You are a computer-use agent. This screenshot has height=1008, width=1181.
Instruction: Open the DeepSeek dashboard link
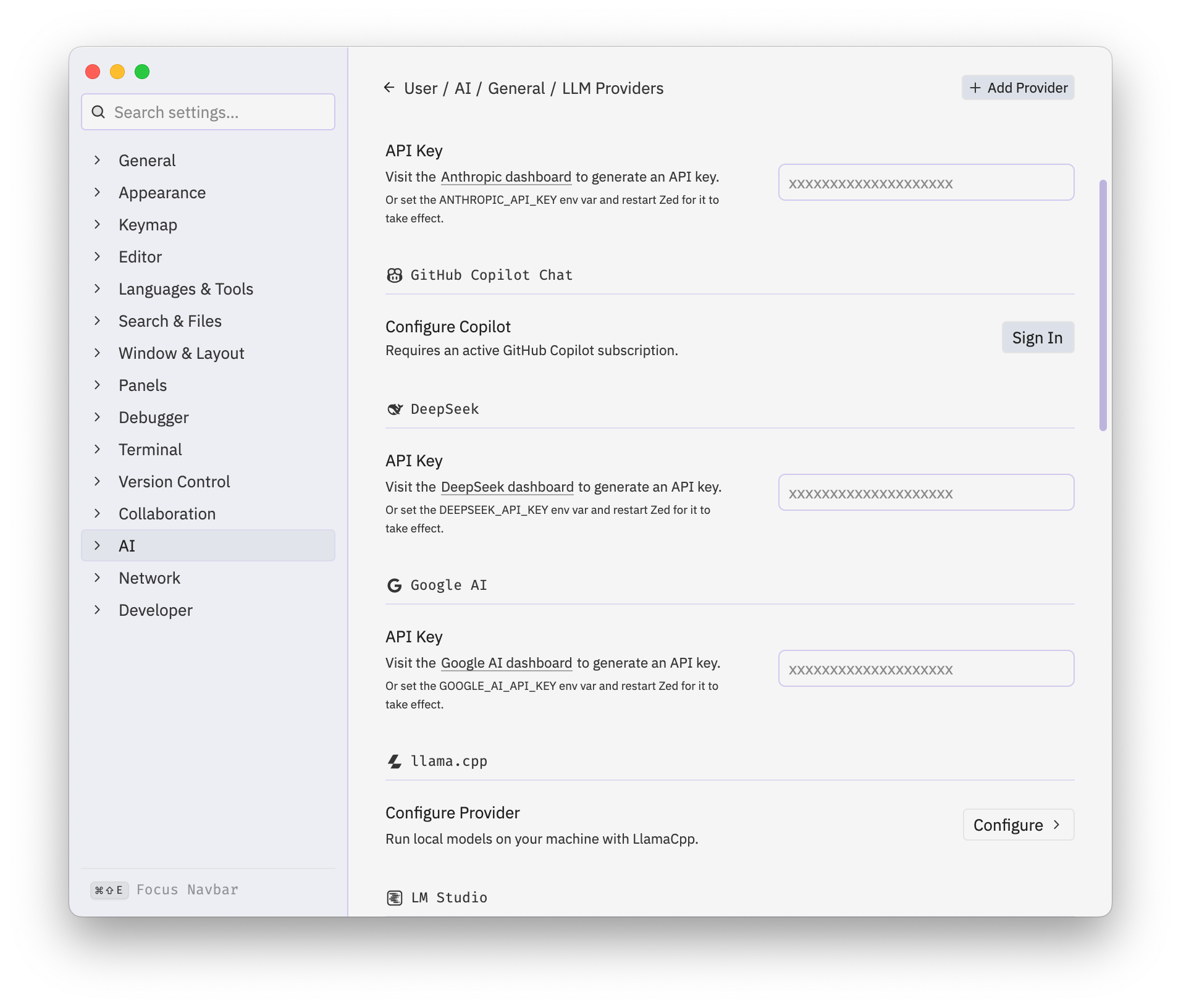click(x=507, y=487)
